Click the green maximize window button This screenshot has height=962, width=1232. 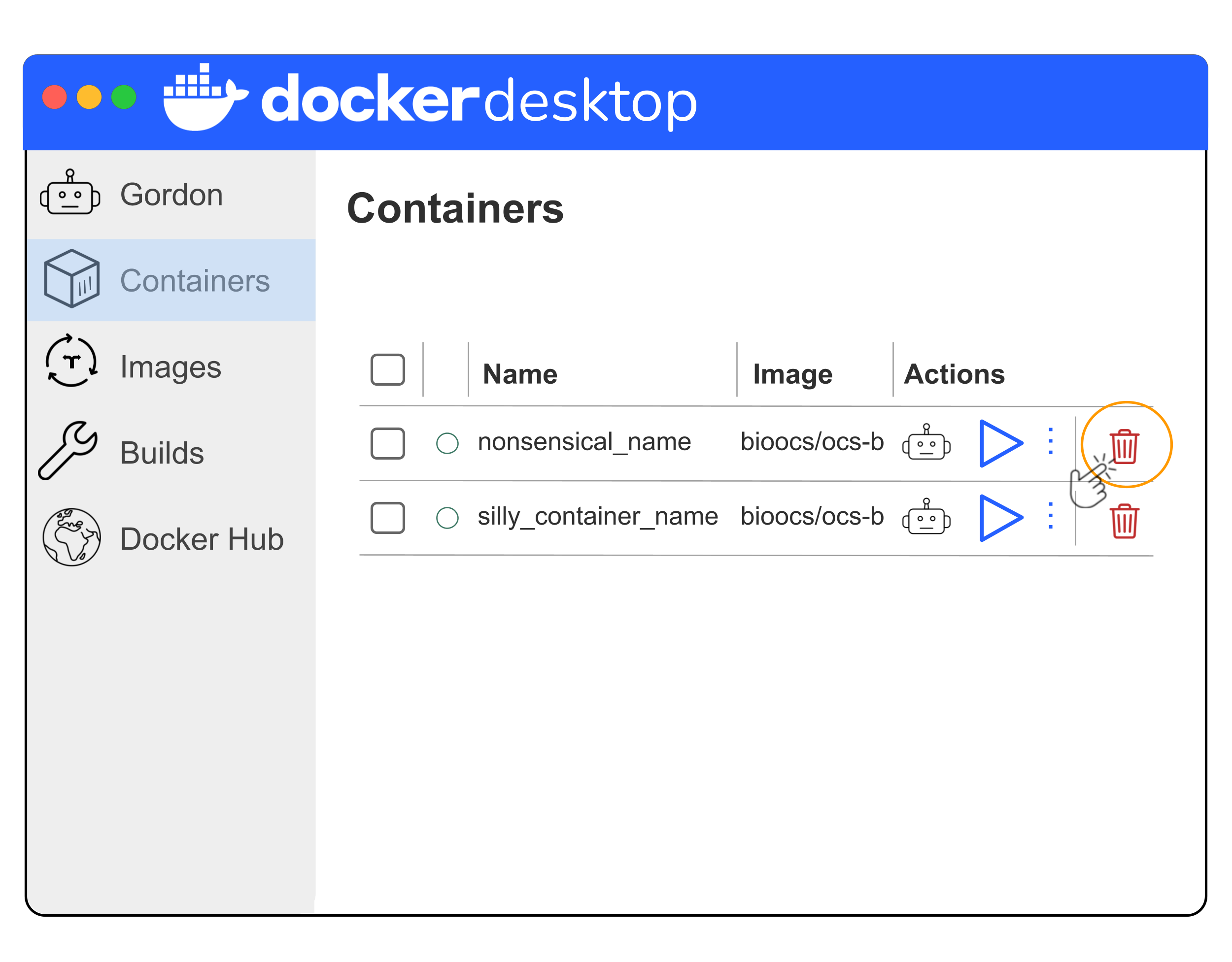(124, 97)
